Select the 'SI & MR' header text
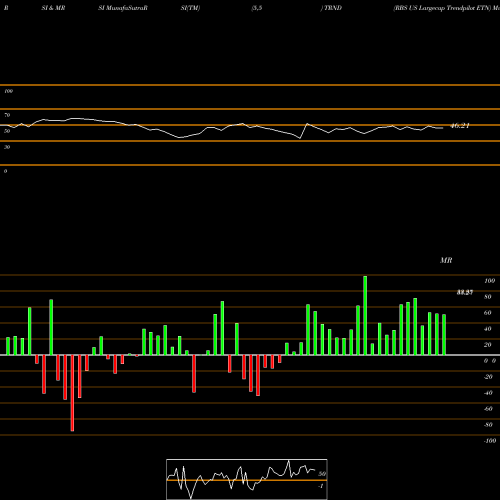 click(x=53, y=8)
